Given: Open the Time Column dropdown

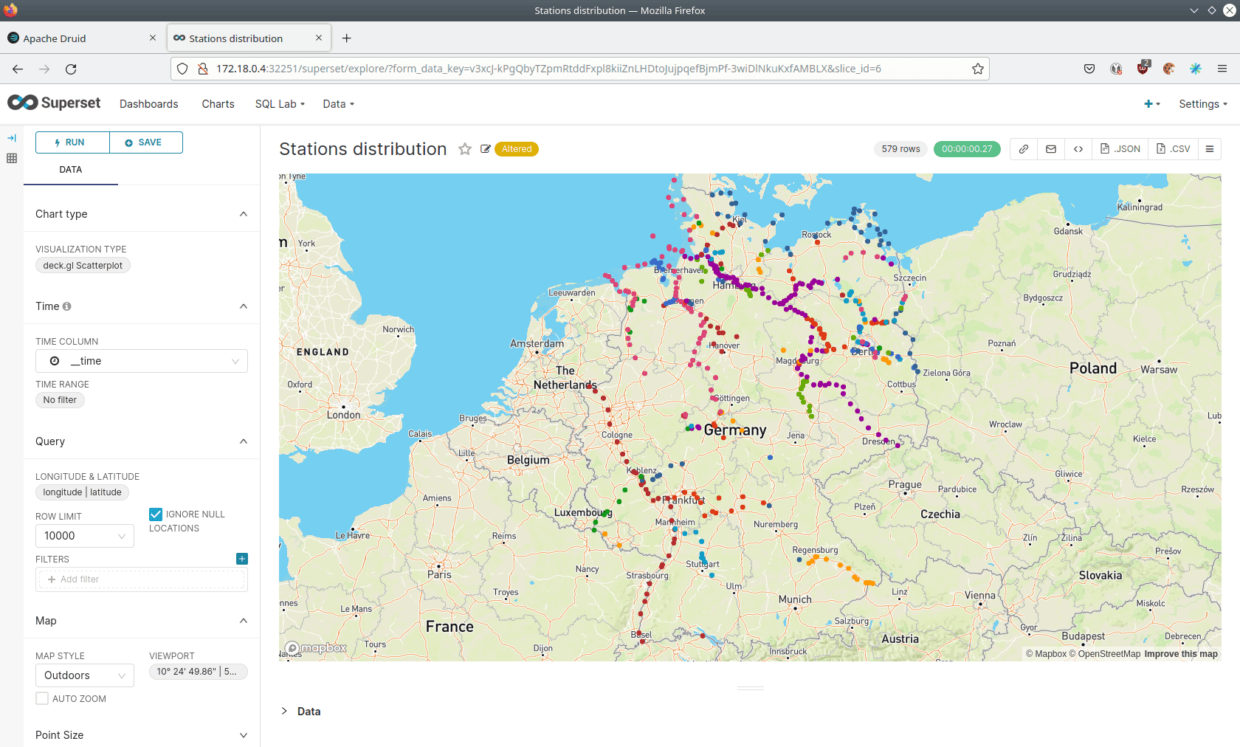Looking at the screenshot, I should (x=141, y=361).
